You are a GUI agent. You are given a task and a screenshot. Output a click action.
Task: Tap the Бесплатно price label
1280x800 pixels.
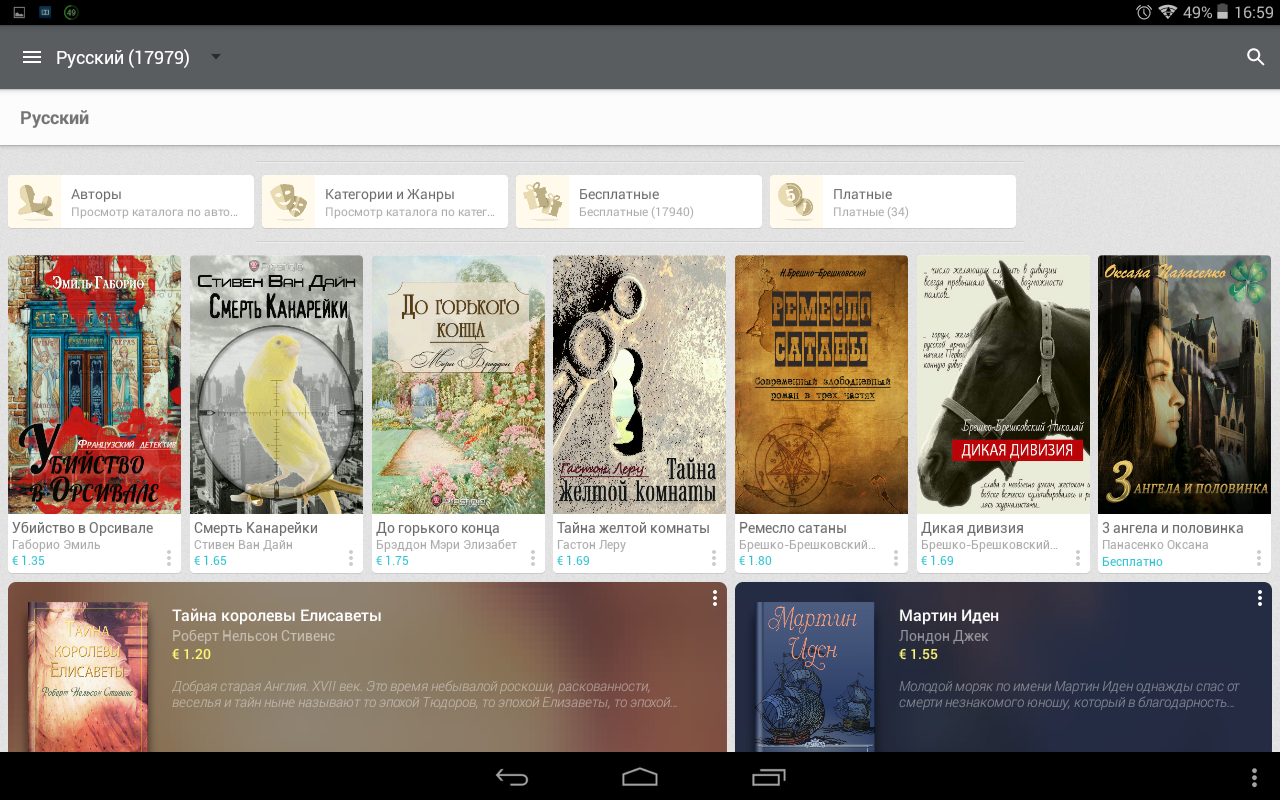pos(1132,562)
